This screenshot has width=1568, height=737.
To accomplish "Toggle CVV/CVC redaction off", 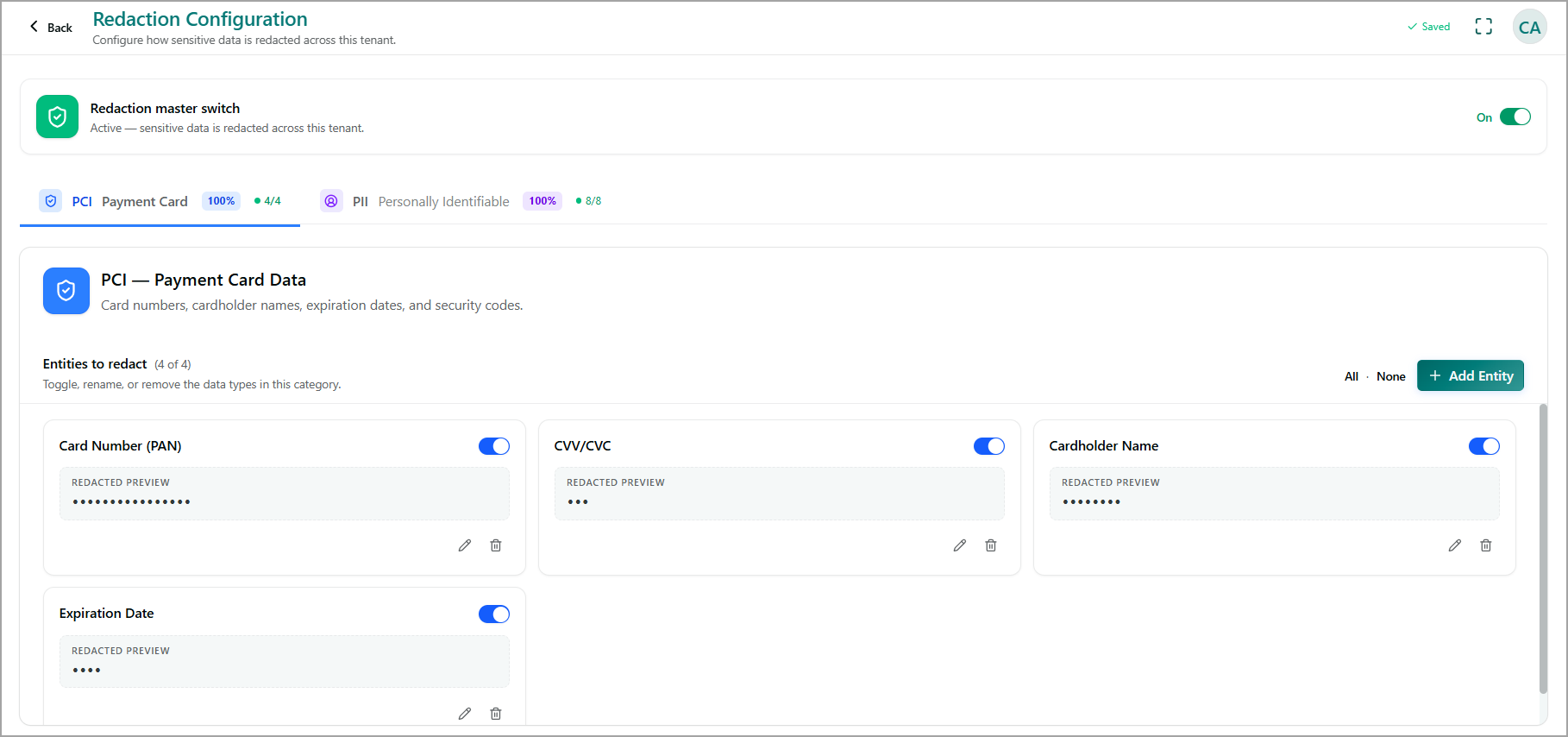I will [989, 446].
